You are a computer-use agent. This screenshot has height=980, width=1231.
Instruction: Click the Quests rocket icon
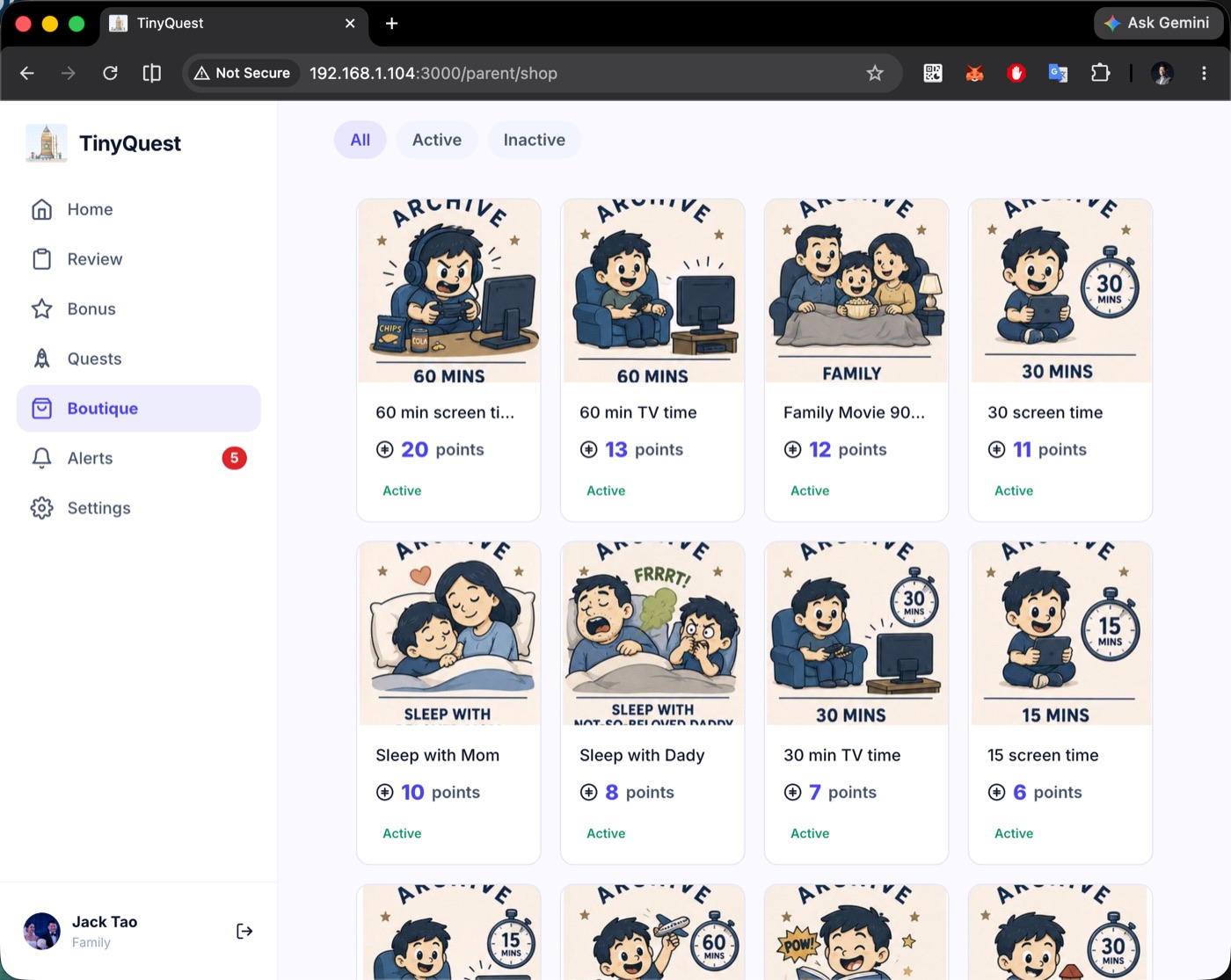pyautogui.click(x=41, y=359)
